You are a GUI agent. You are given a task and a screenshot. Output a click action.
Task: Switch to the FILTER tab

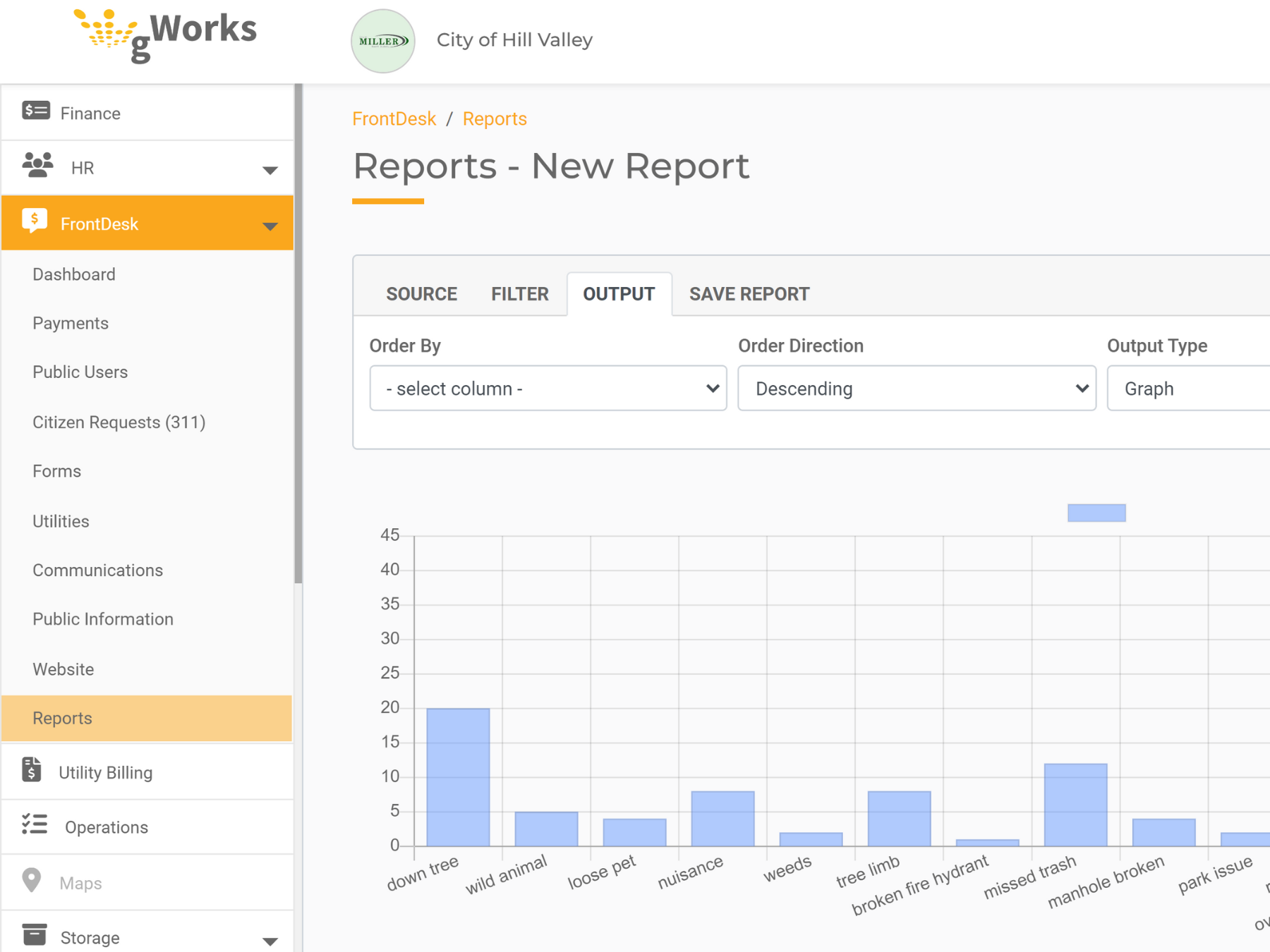click(519, 293)
